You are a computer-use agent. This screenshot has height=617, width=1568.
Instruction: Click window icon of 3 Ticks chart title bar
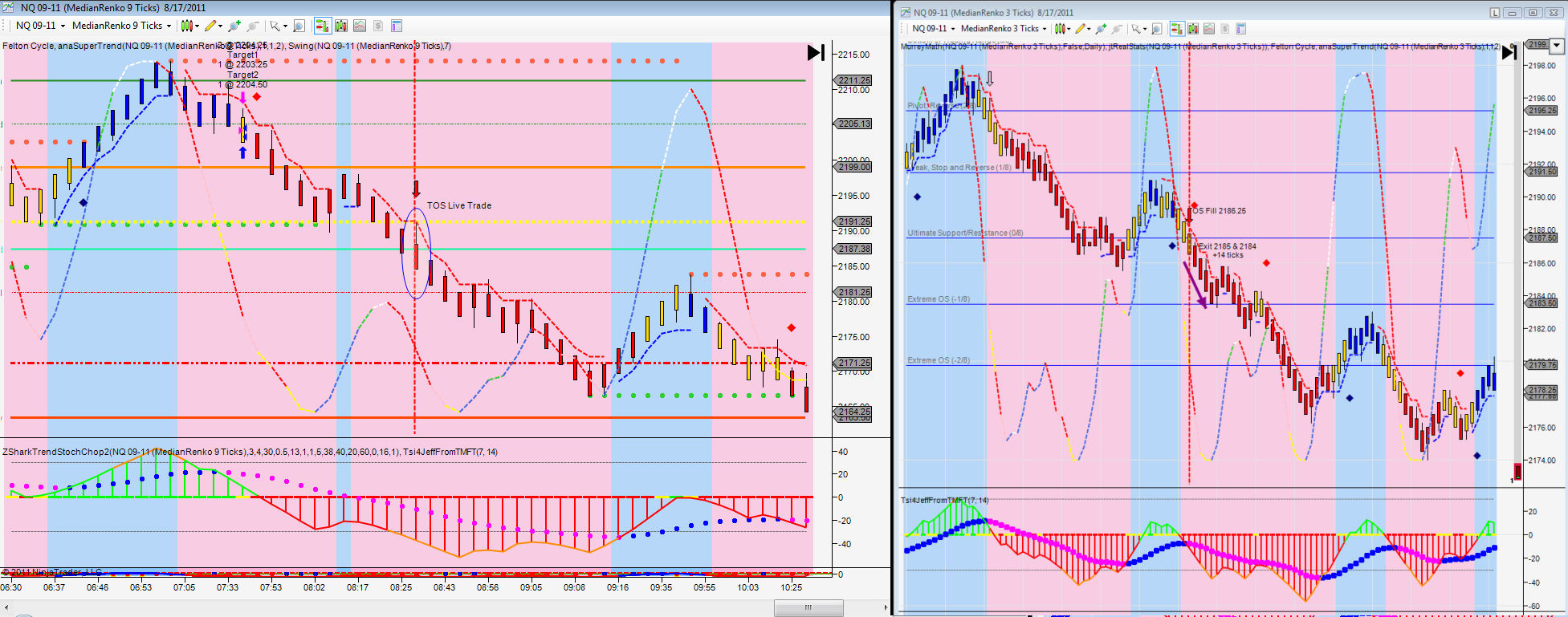(906, 13)
